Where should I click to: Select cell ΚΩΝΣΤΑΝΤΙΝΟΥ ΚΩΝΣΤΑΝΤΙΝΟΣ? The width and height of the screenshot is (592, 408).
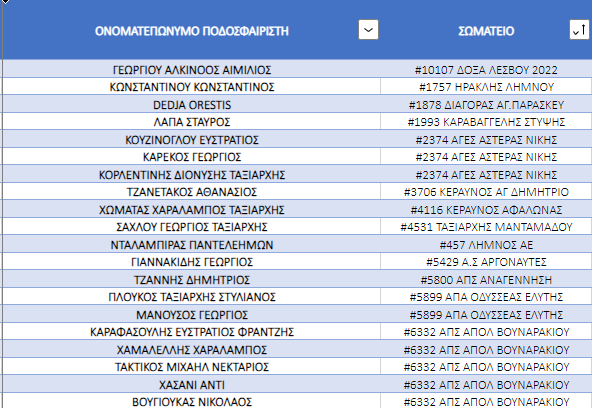pyautogui.click(x=191, y=86)
